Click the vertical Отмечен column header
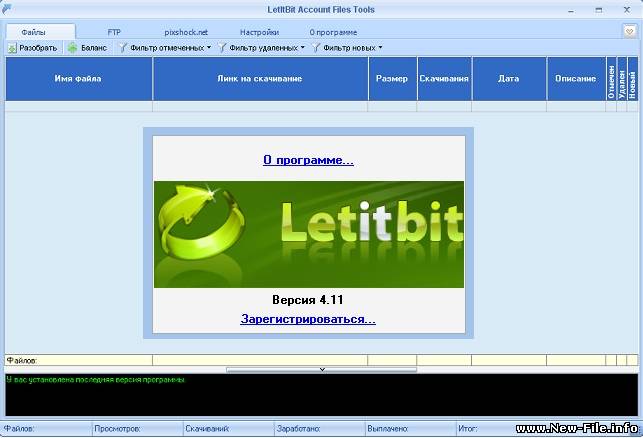 pos(611,78)
